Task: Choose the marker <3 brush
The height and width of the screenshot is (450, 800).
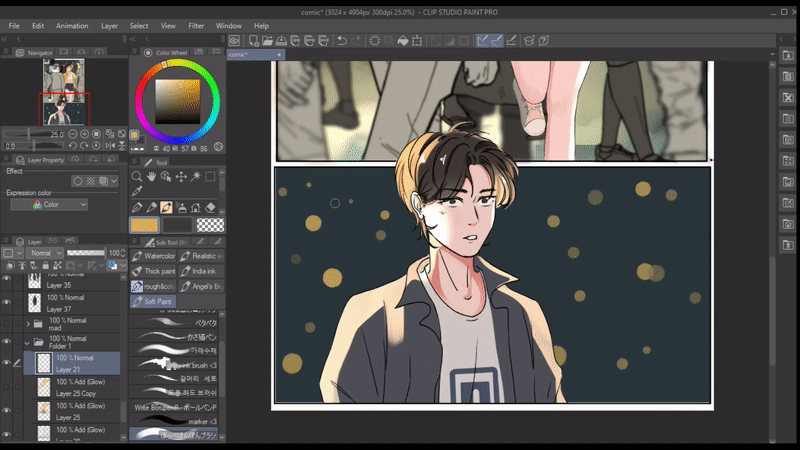Action: coord(174,421)
